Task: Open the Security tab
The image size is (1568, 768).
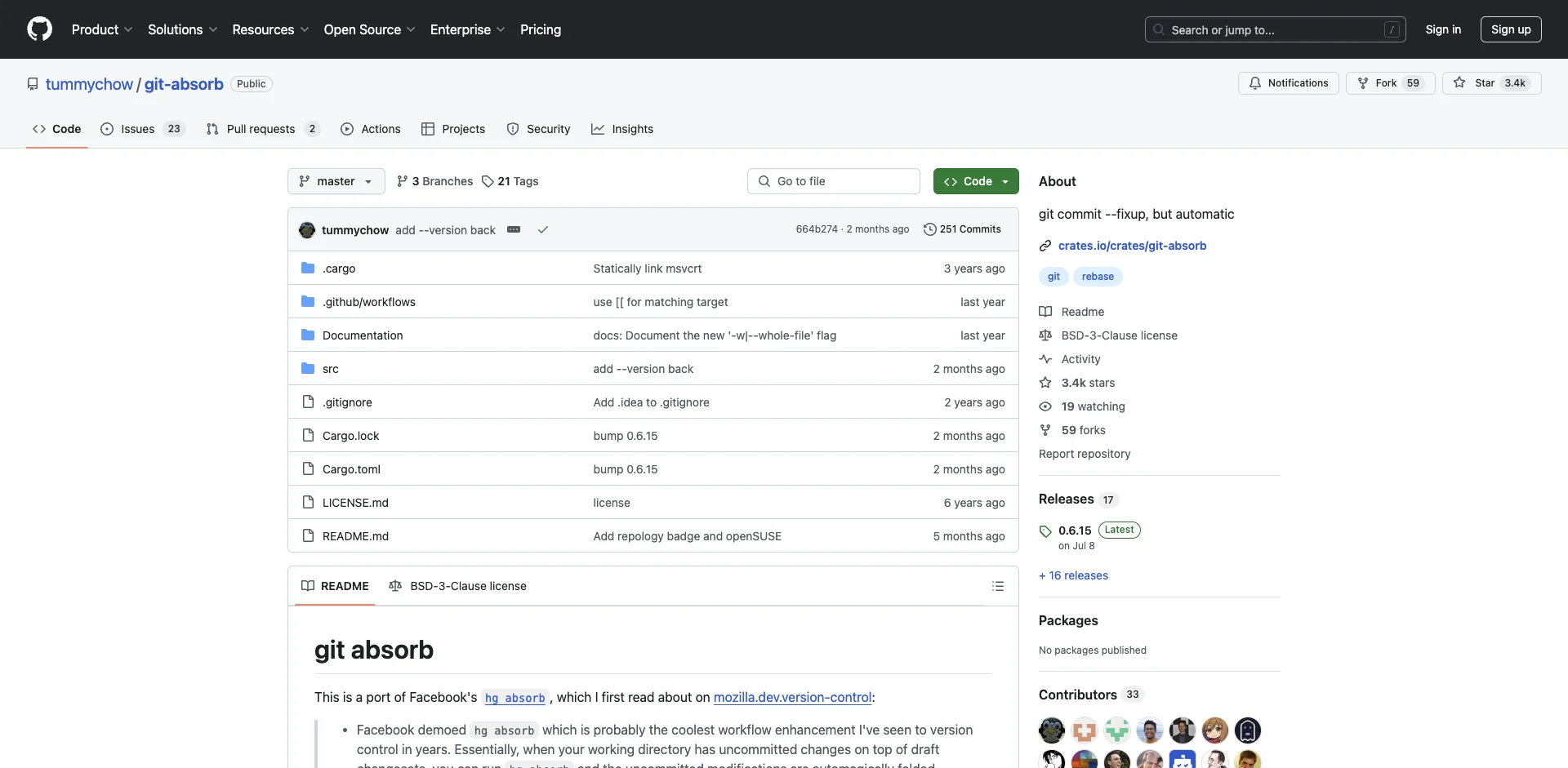Action: point(538,129)
